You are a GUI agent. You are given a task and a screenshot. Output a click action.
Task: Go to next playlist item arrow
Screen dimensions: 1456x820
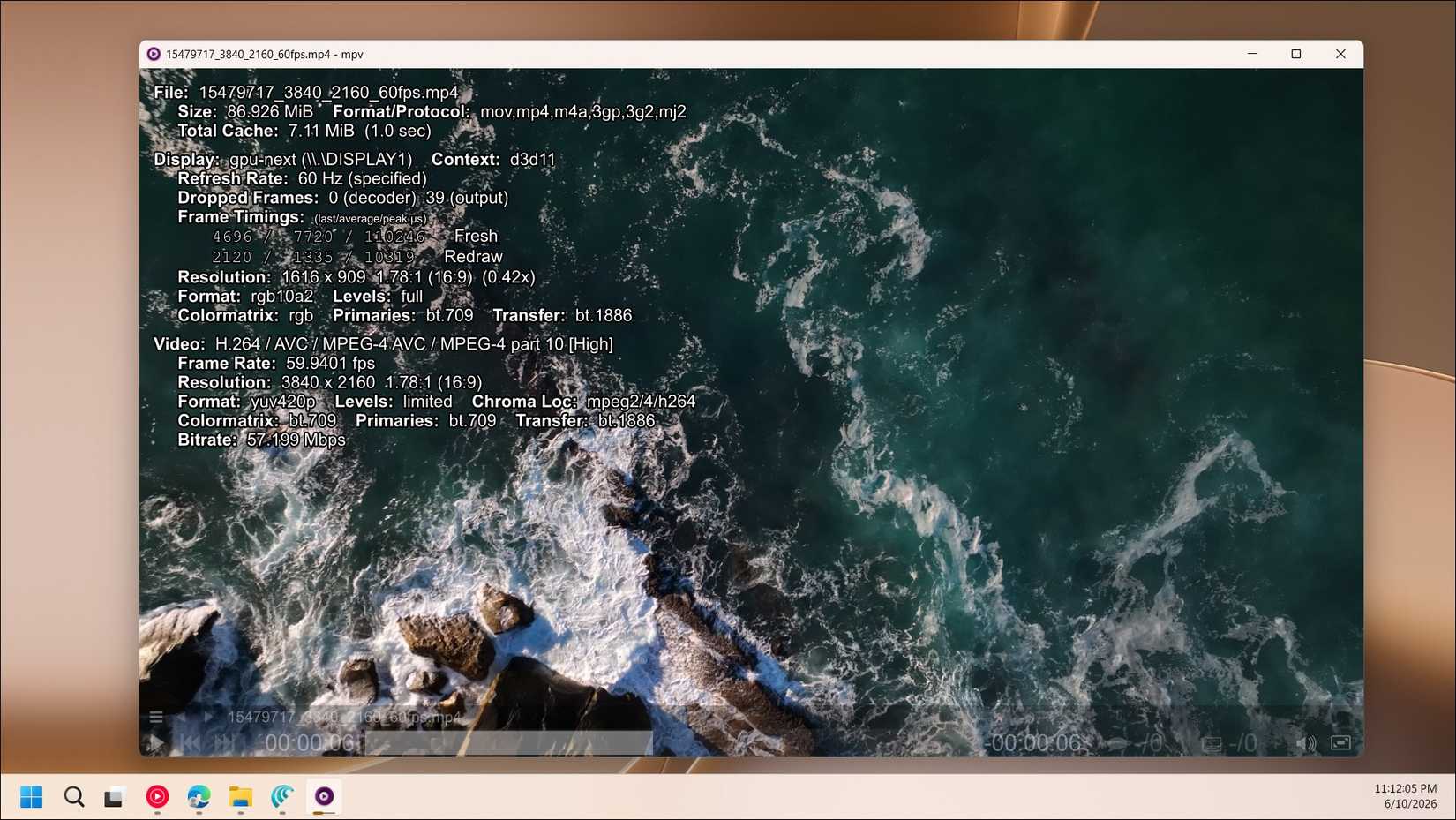pyautogui.click(x=209, y=717)
